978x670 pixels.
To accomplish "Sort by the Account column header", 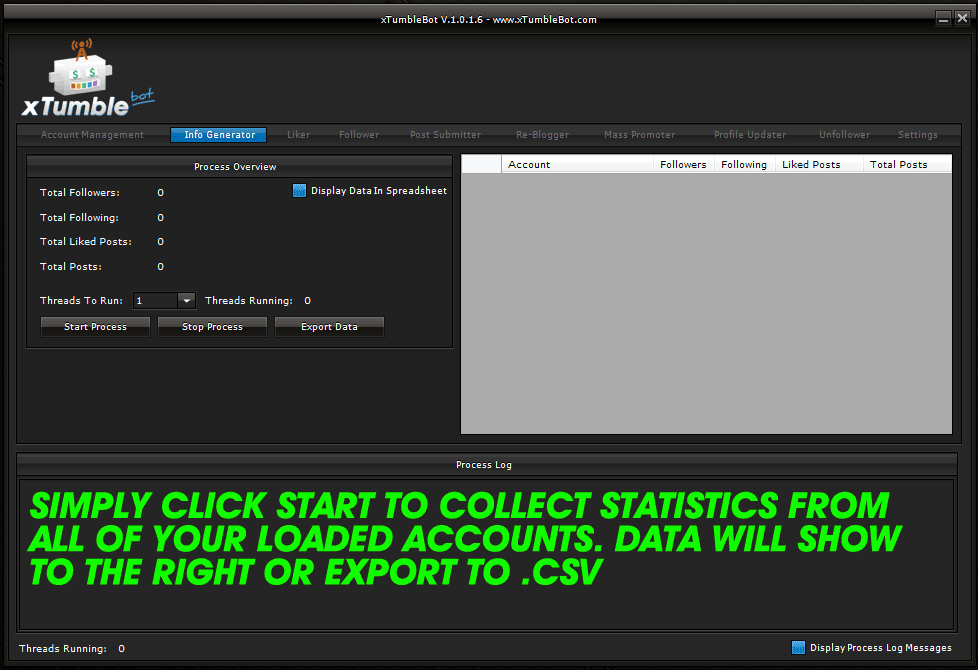I will [577, 165].
